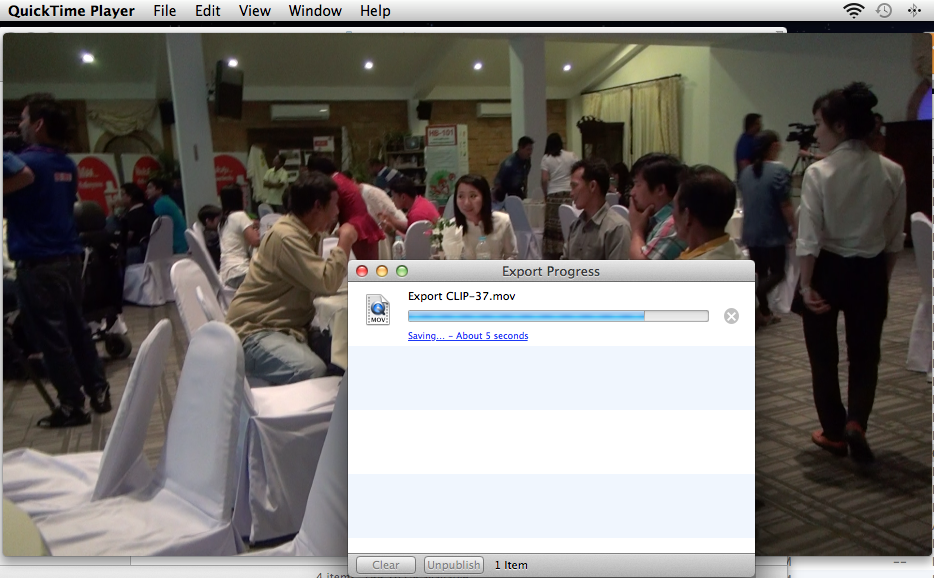This screenshot has height=578, width=934.
Task: Close the Export Progress window
Action: tap(362, 271)
